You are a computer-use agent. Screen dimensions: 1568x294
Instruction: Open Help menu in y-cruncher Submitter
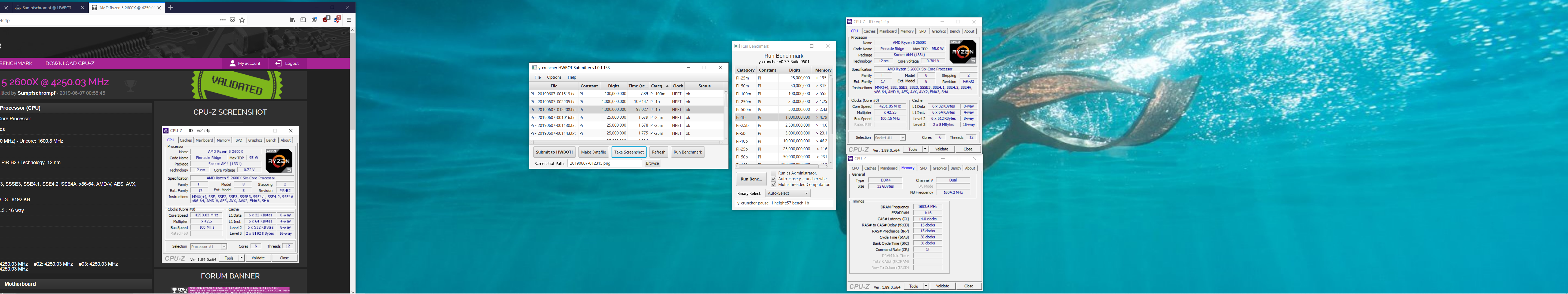tap(572, 77)
